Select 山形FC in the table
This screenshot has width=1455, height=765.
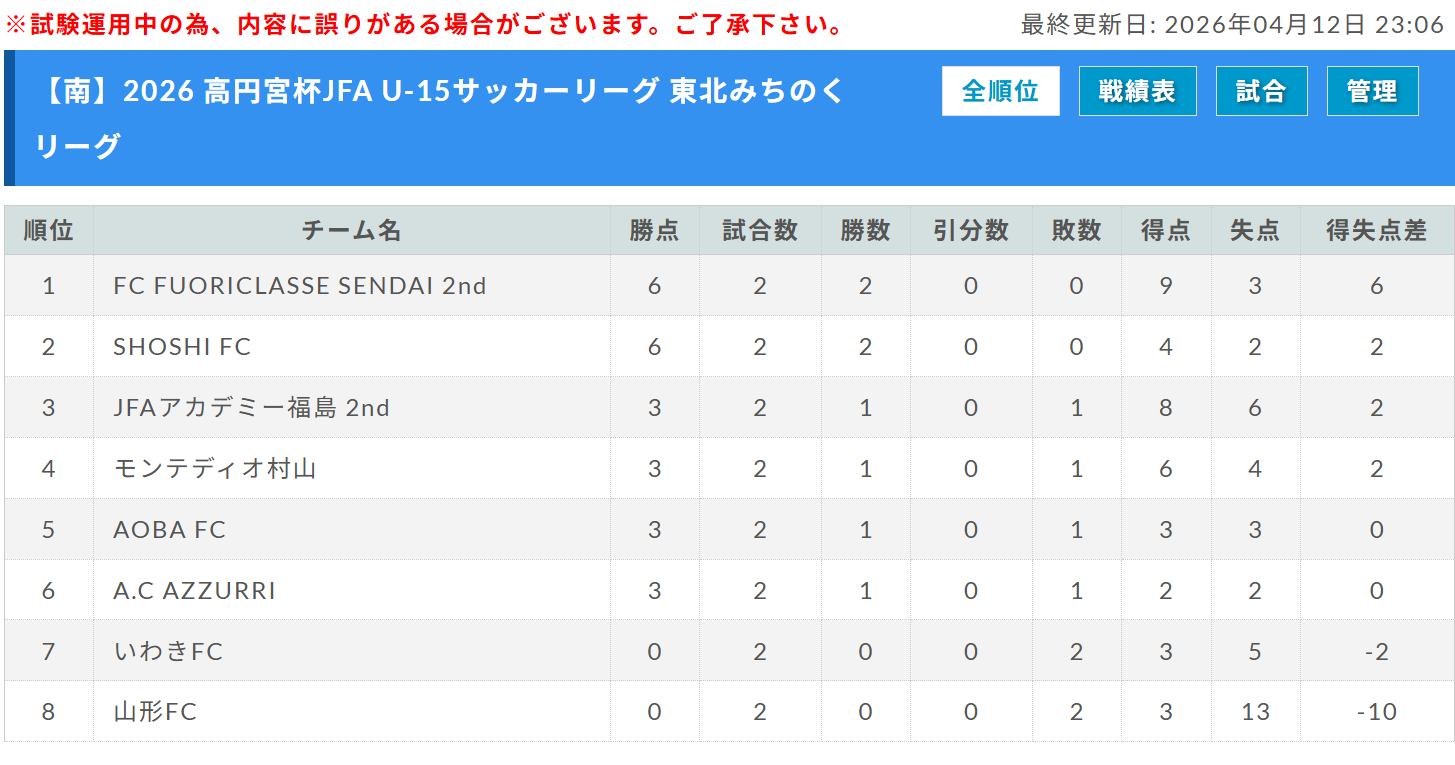click(x=155, y=713)
